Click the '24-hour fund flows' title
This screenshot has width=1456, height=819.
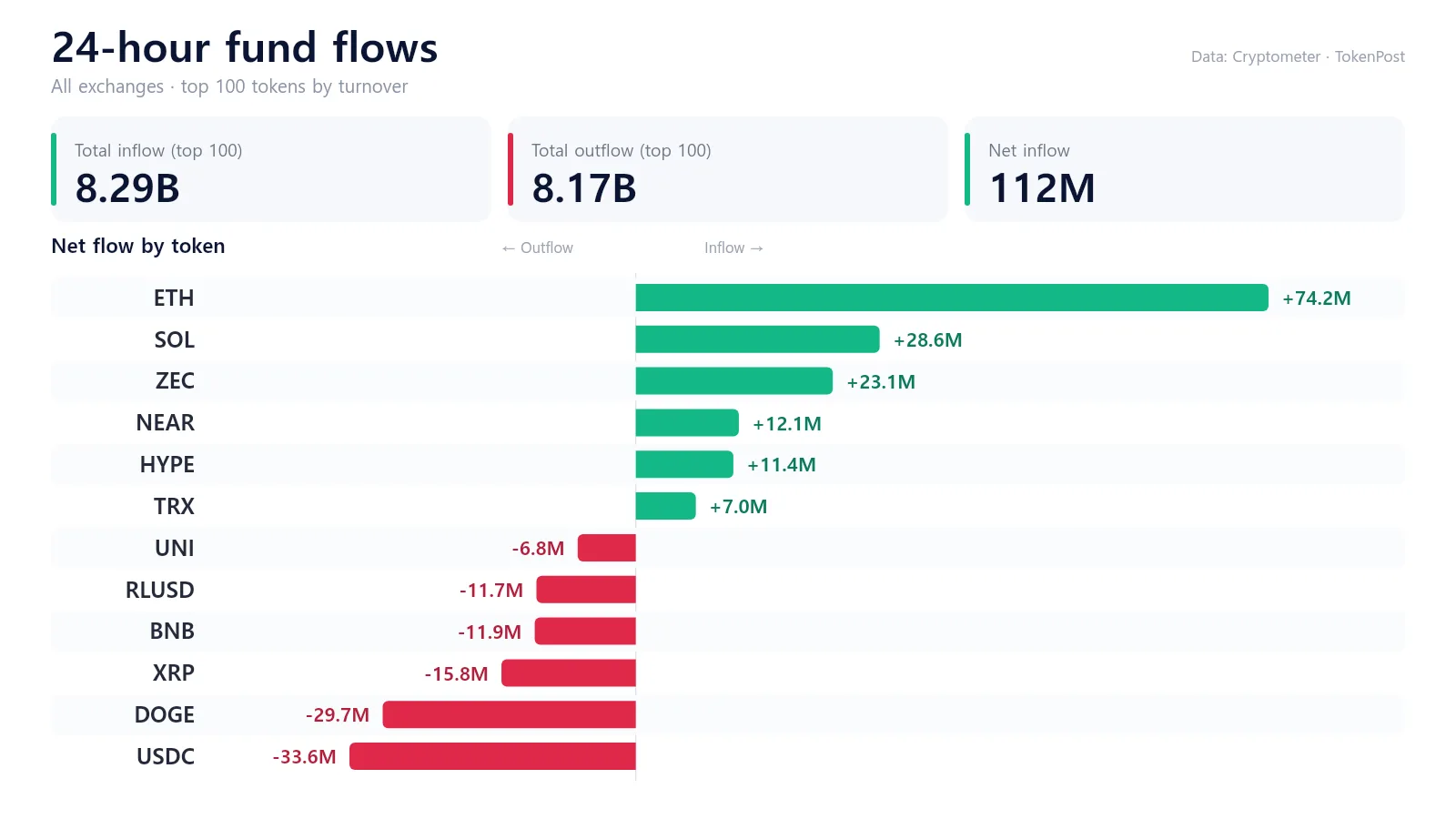[245, 48]
